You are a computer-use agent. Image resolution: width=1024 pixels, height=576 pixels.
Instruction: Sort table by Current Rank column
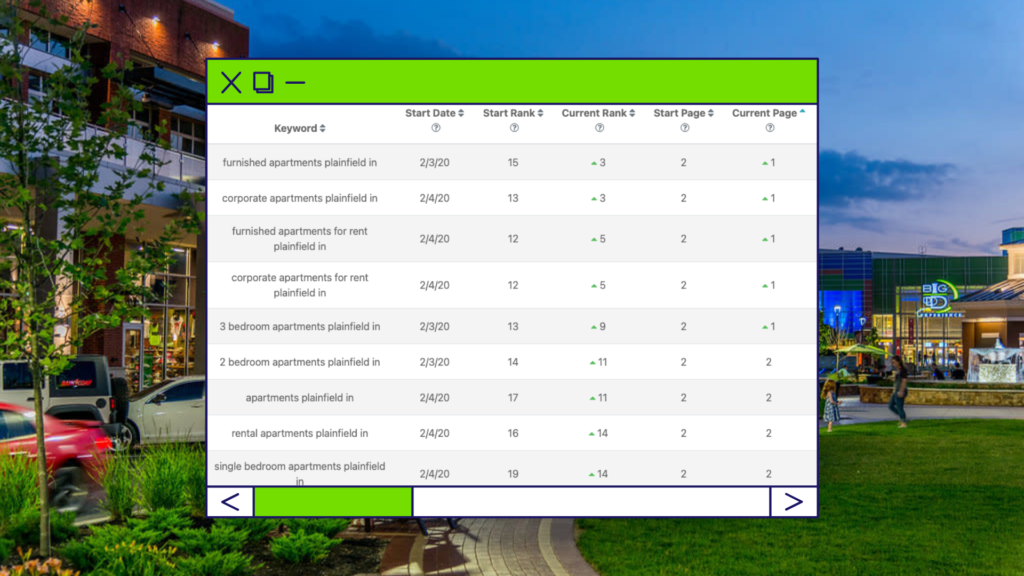tap(598, 113)
